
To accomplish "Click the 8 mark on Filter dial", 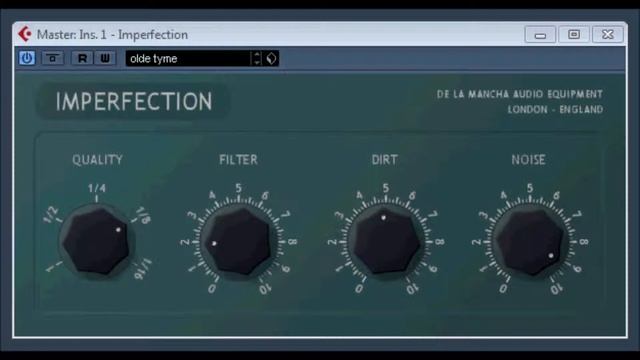I will (293, 242).
